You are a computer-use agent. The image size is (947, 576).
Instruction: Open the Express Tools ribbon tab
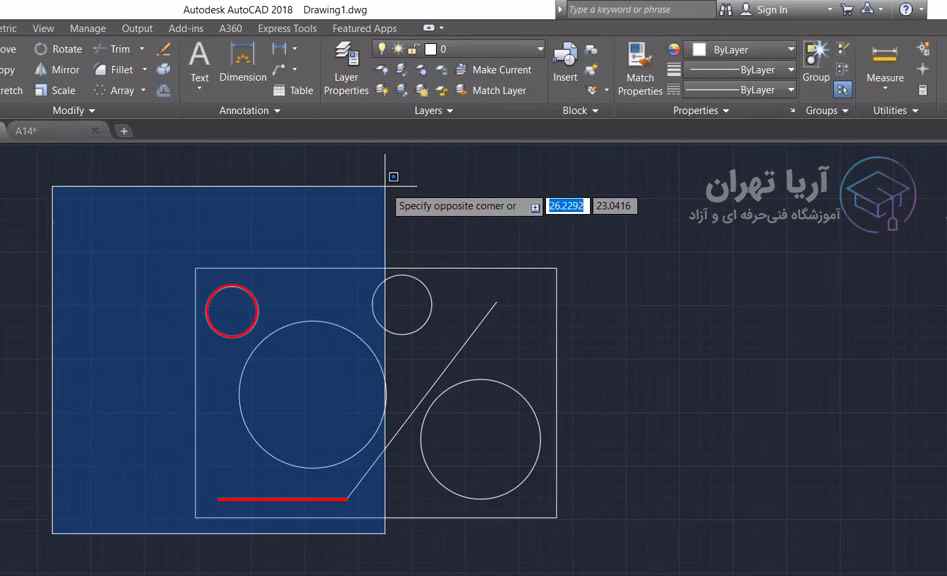click(287, 29)
